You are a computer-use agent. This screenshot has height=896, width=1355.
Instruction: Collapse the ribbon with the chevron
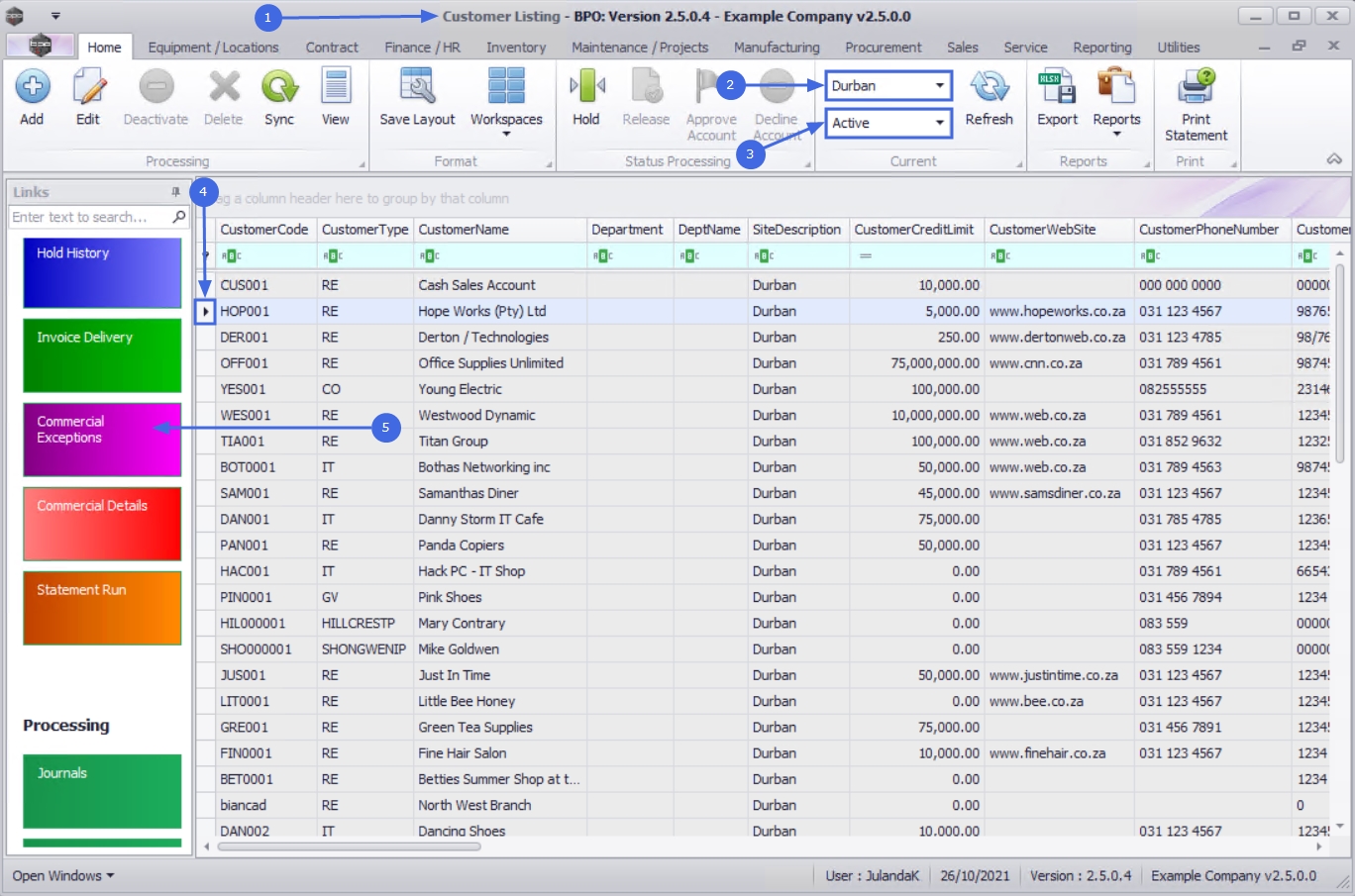tap(1334, 159)
